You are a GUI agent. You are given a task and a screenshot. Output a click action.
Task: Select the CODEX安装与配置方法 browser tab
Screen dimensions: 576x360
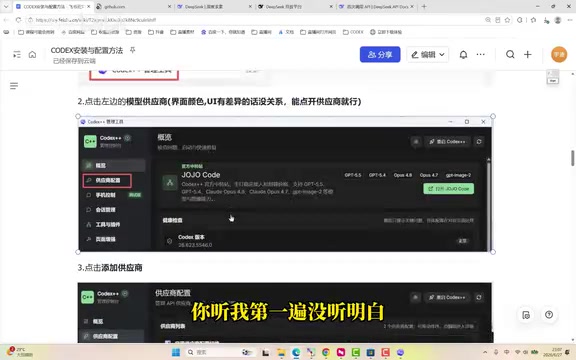[x=54, y=7]
